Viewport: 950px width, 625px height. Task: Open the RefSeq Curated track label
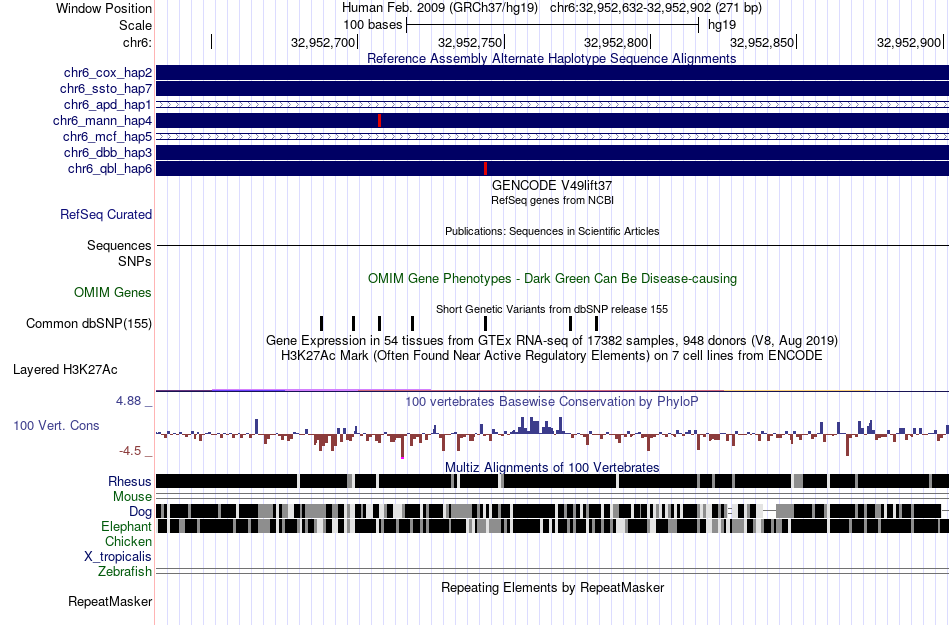click(x=106, y=214)
